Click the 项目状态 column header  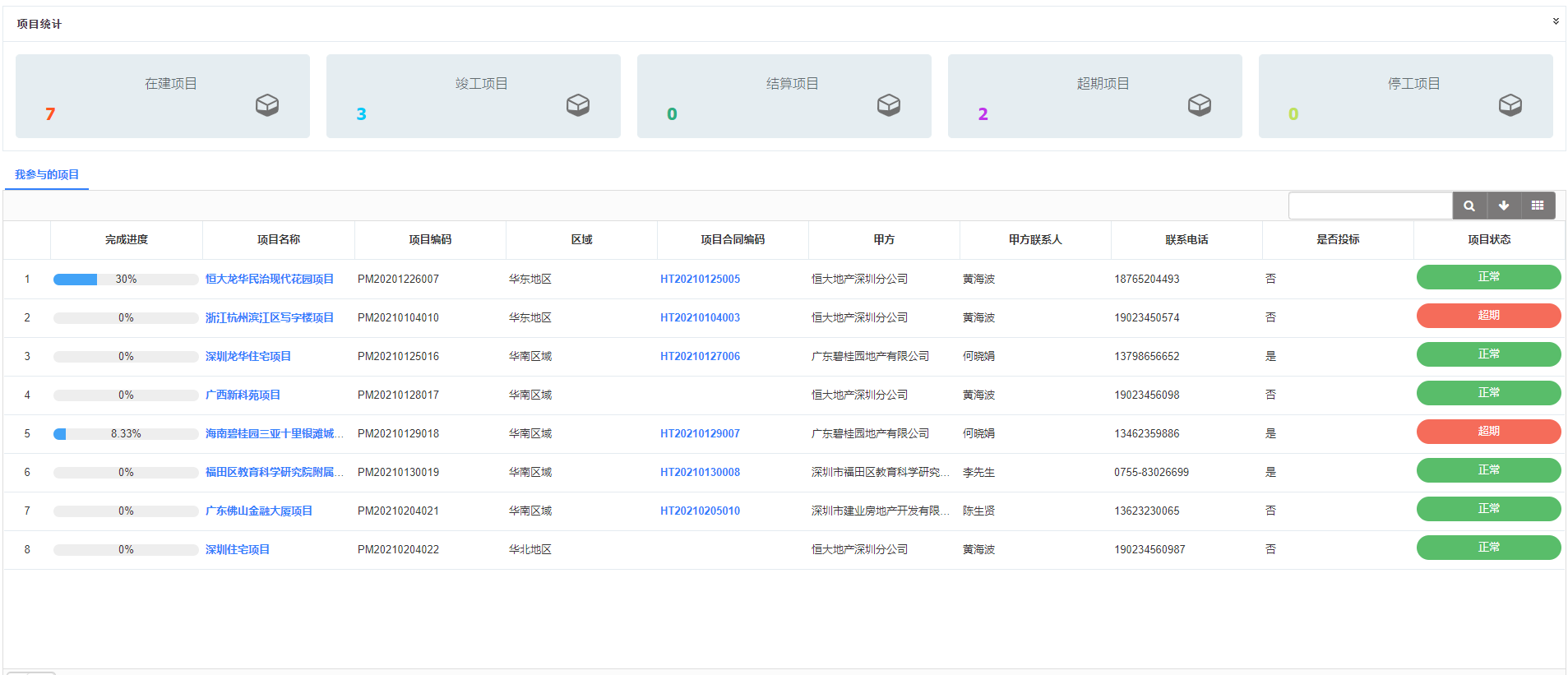click(x=1489, y=239)
